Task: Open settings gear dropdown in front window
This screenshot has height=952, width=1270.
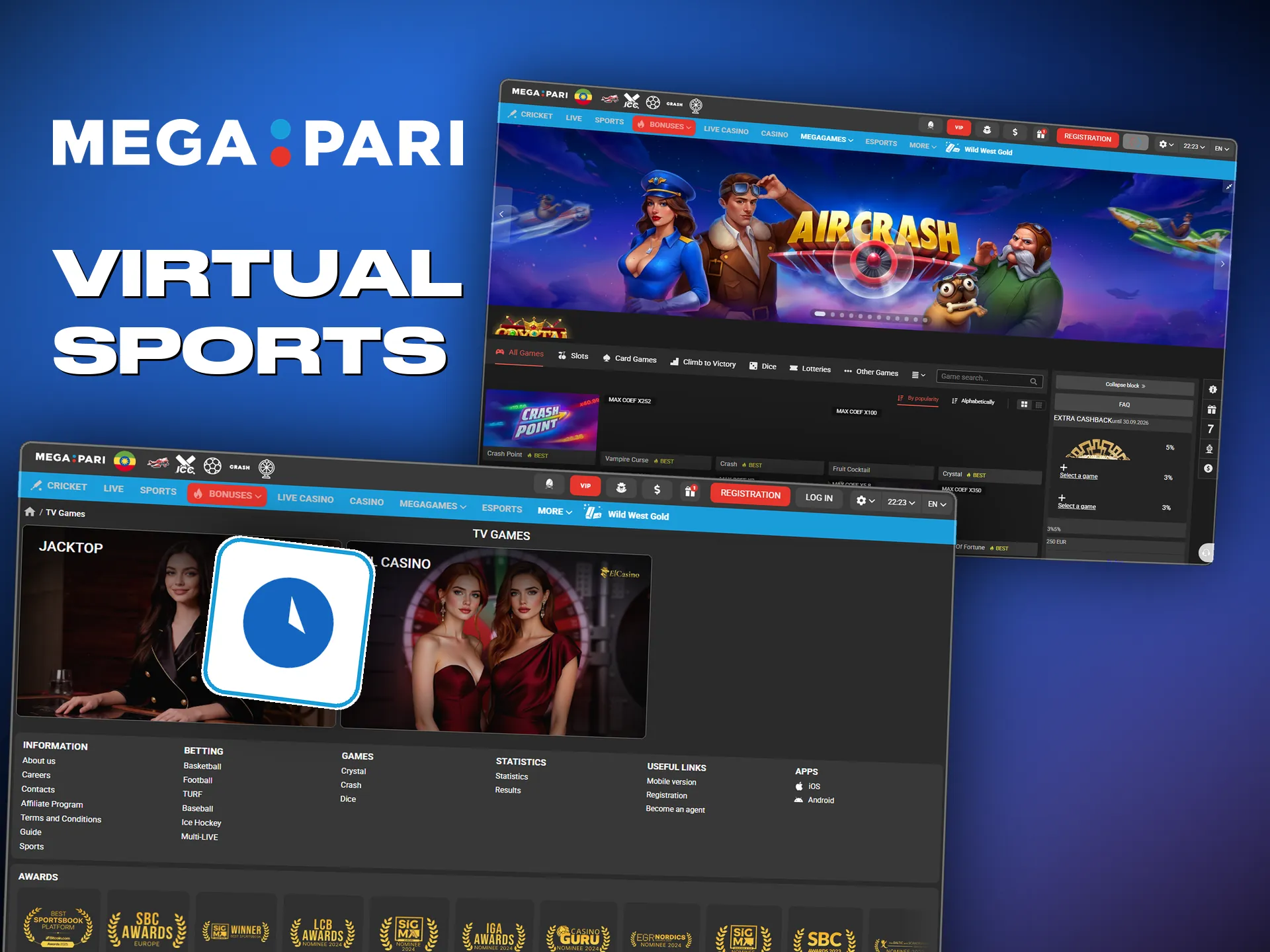Action: 865,500
